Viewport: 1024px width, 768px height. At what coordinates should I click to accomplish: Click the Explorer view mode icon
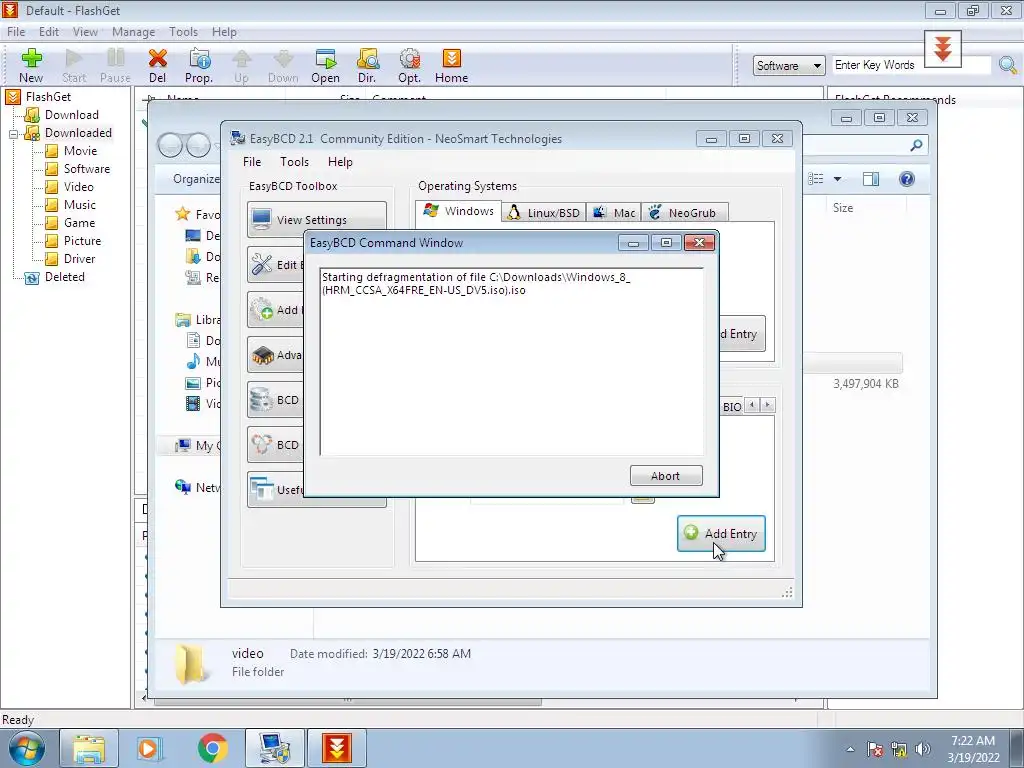click(816, 179)
